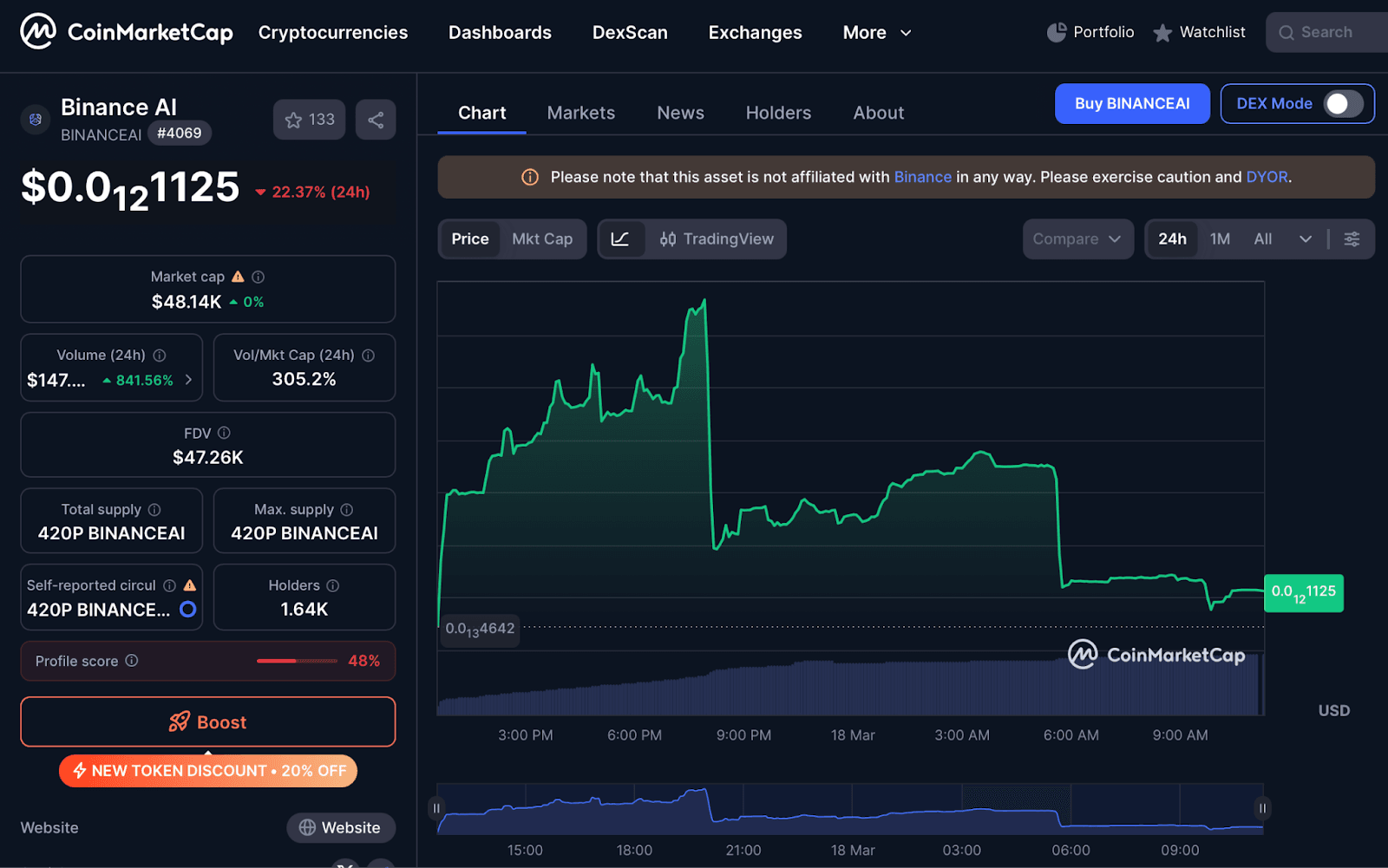Click inside the Search field
Image resolution: width=1388 pixels, height=868 pixels.
[x=1327, y=32]
